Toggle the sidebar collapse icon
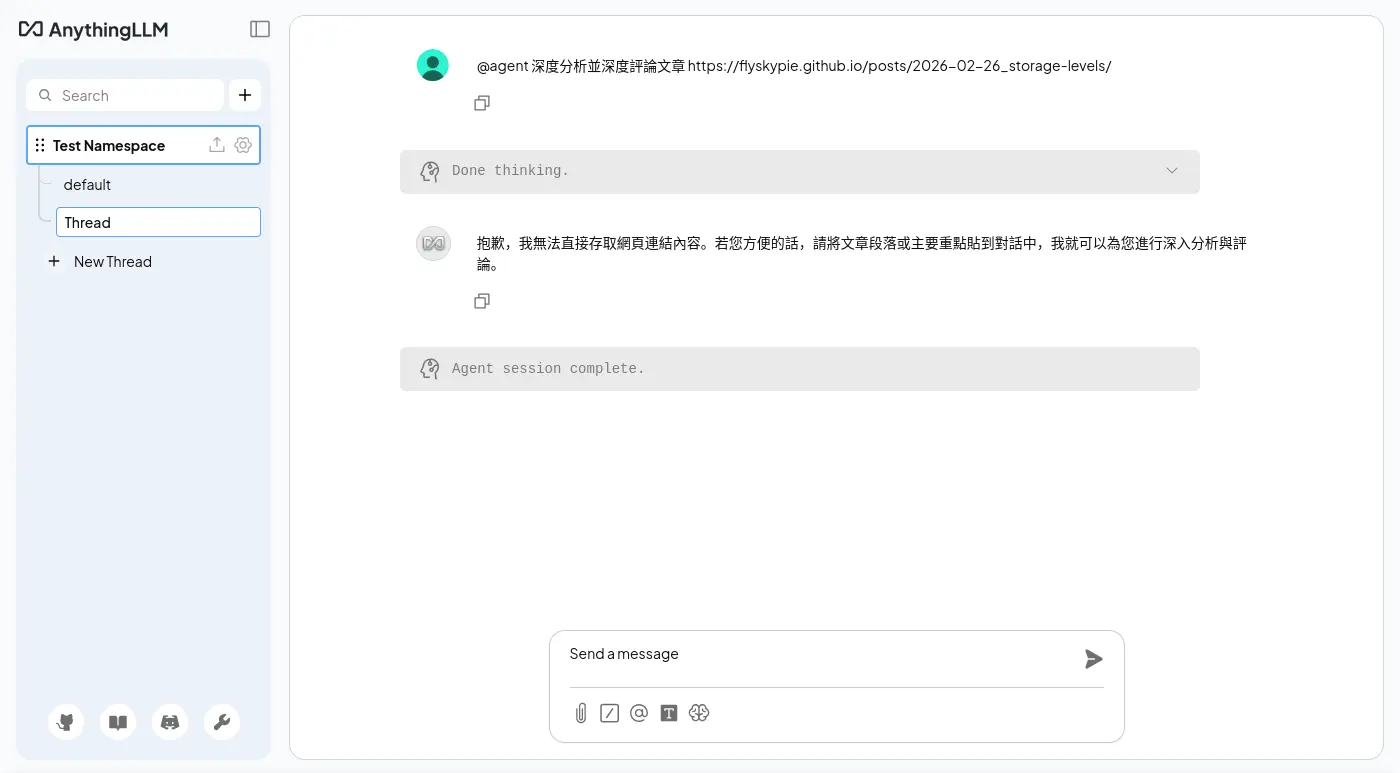 [x=260, y=29]
